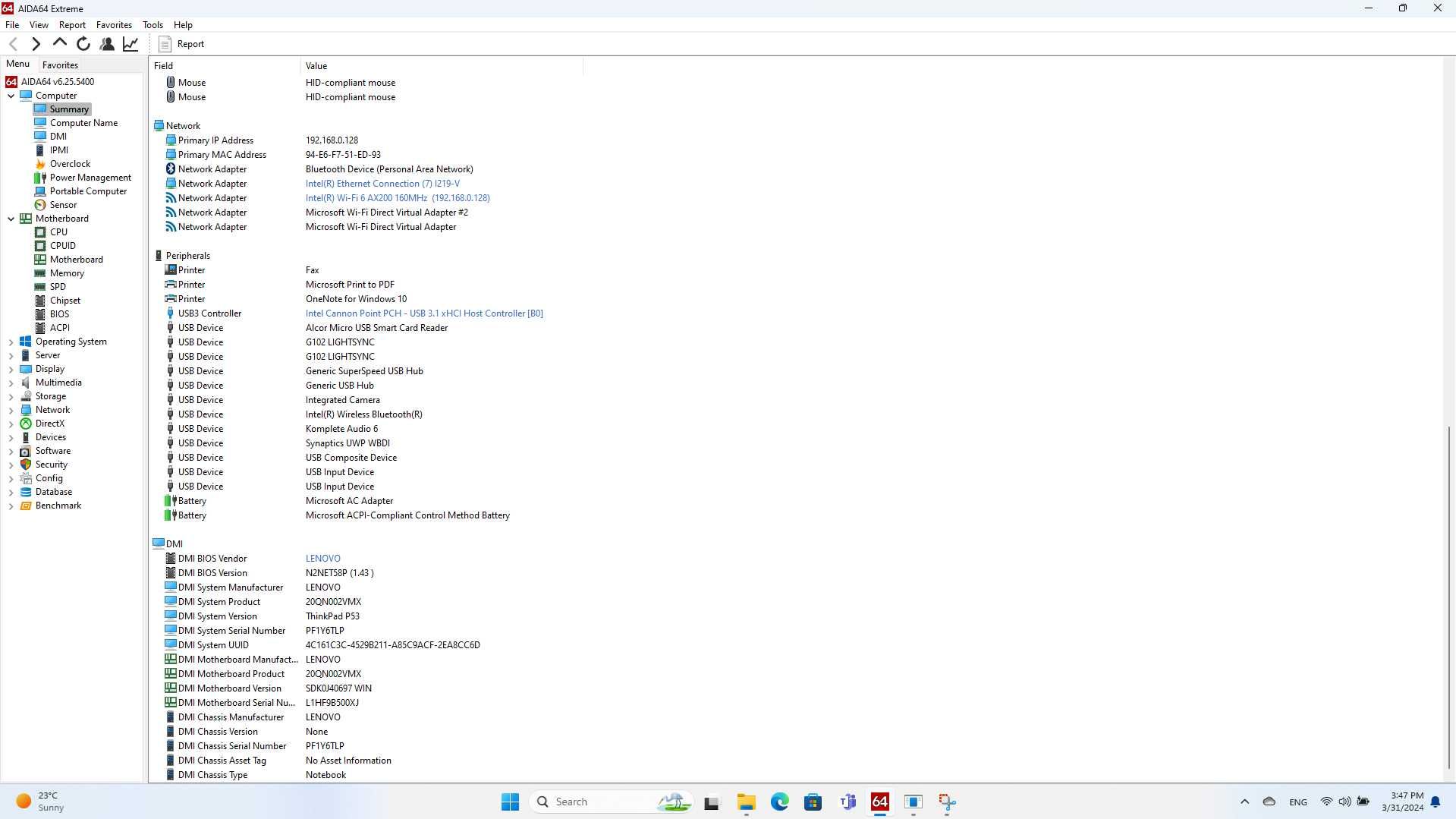This screenshot has height=819, width=1456.
Task: Go up one level with the Up arrow
Action: 59,44
